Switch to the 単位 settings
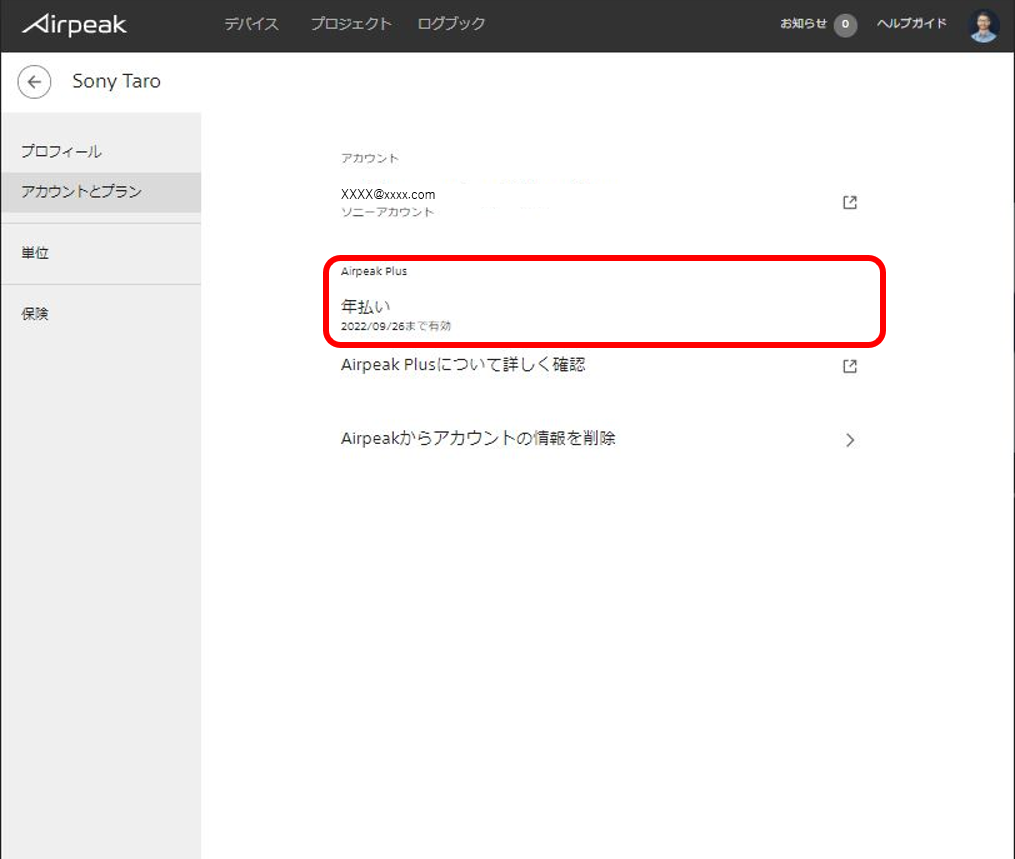1015x859 pixels. tap(35, 254)
